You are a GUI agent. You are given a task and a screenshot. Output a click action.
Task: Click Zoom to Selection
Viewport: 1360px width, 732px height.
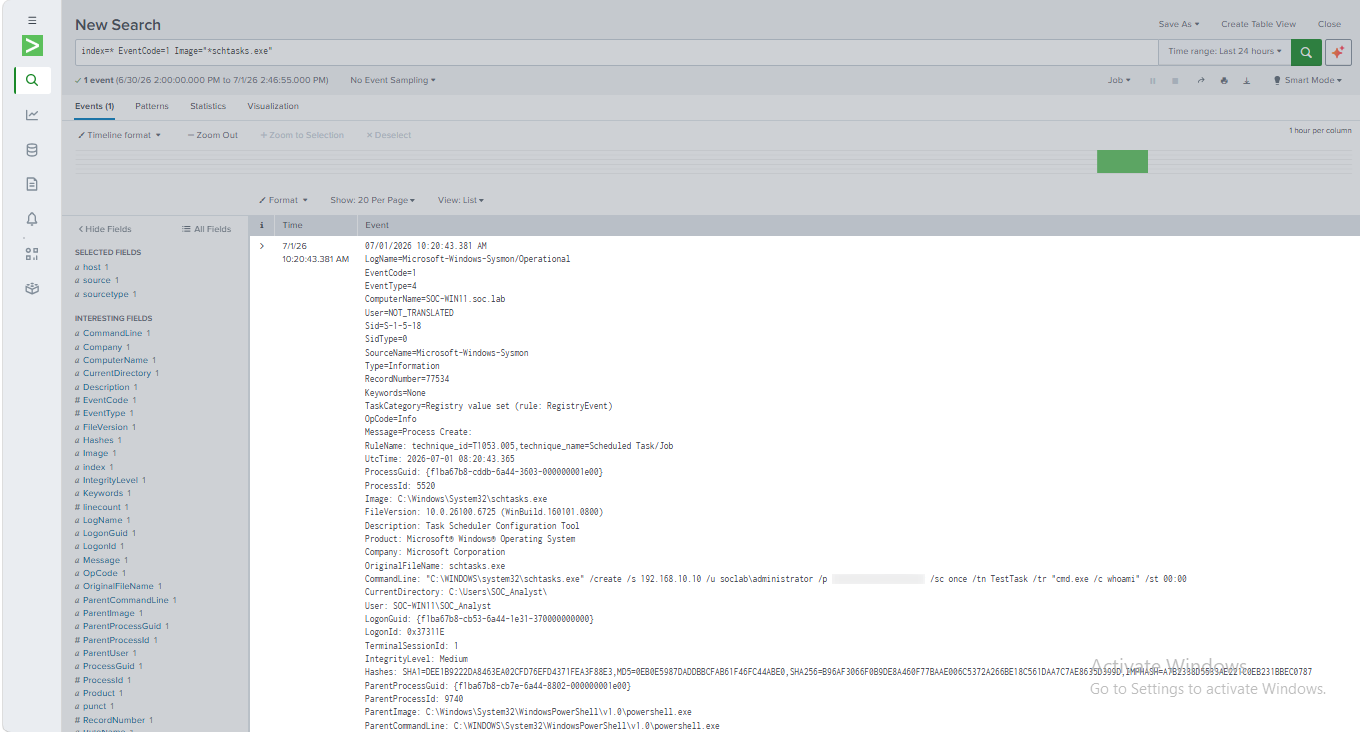[302, 135]
